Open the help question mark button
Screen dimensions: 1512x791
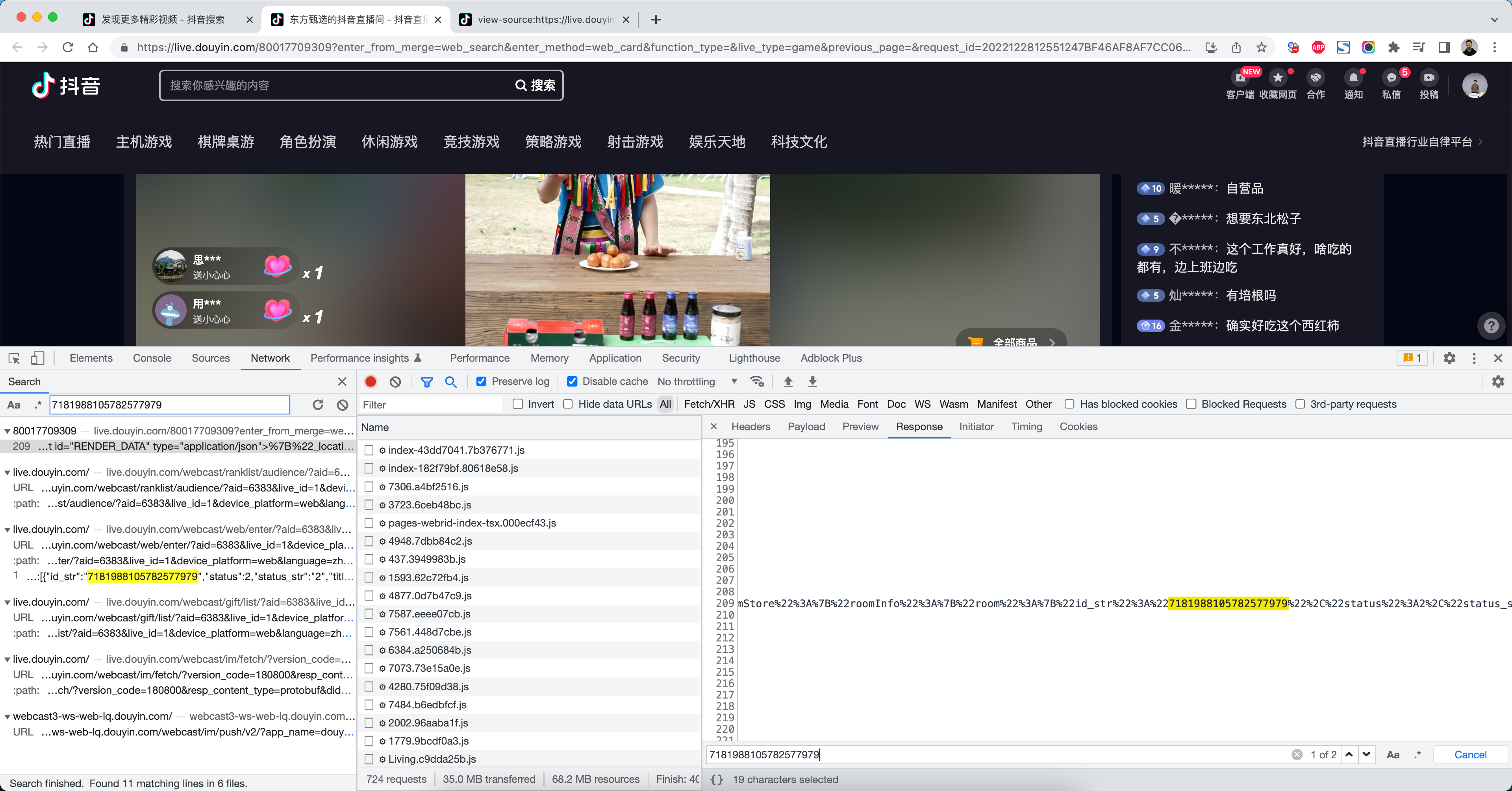pyautogui.click(x=1491, y=326)
